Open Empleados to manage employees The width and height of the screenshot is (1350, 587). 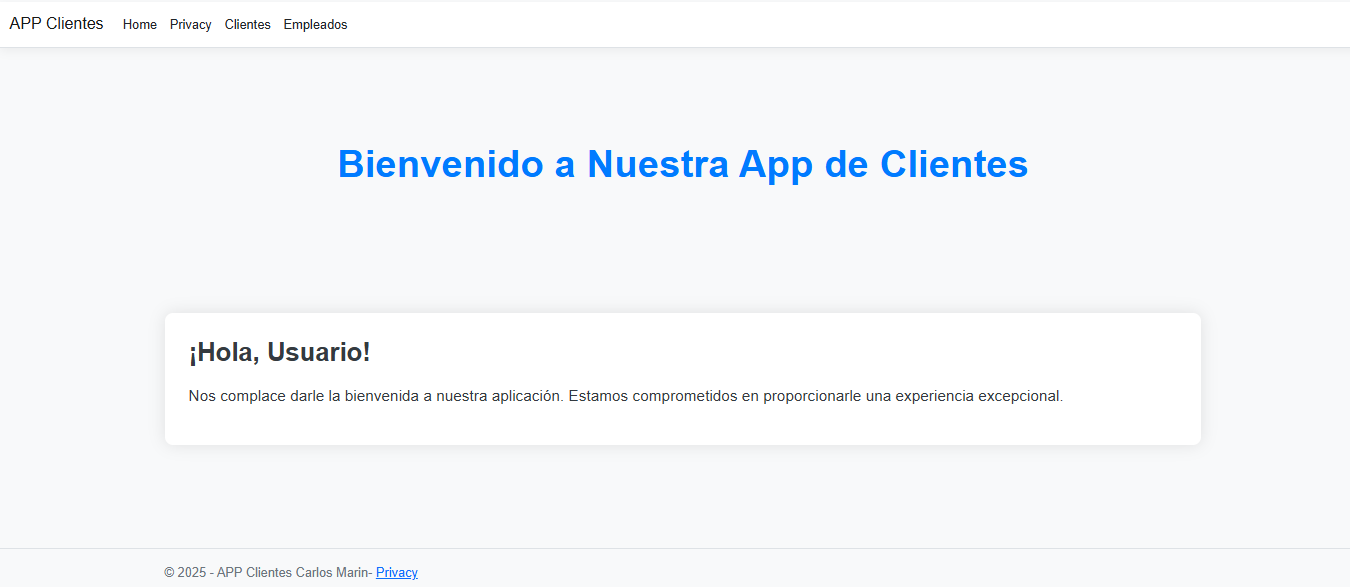[315, 24]
